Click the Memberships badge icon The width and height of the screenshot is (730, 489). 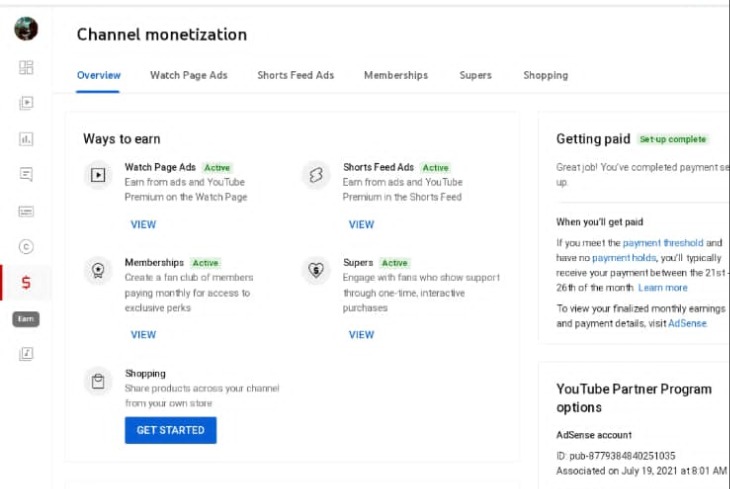point(98,270)
